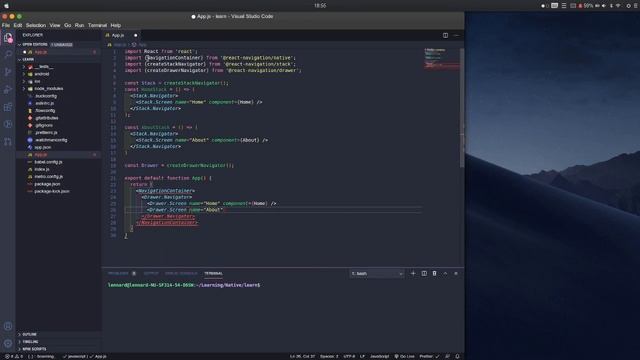
Task: Click the UTF-8 encoding indicator
Action: (349, 356)
